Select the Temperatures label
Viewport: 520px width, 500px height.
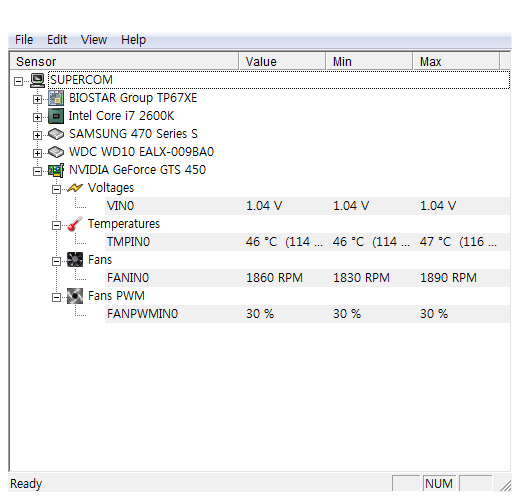click(124, 224)
